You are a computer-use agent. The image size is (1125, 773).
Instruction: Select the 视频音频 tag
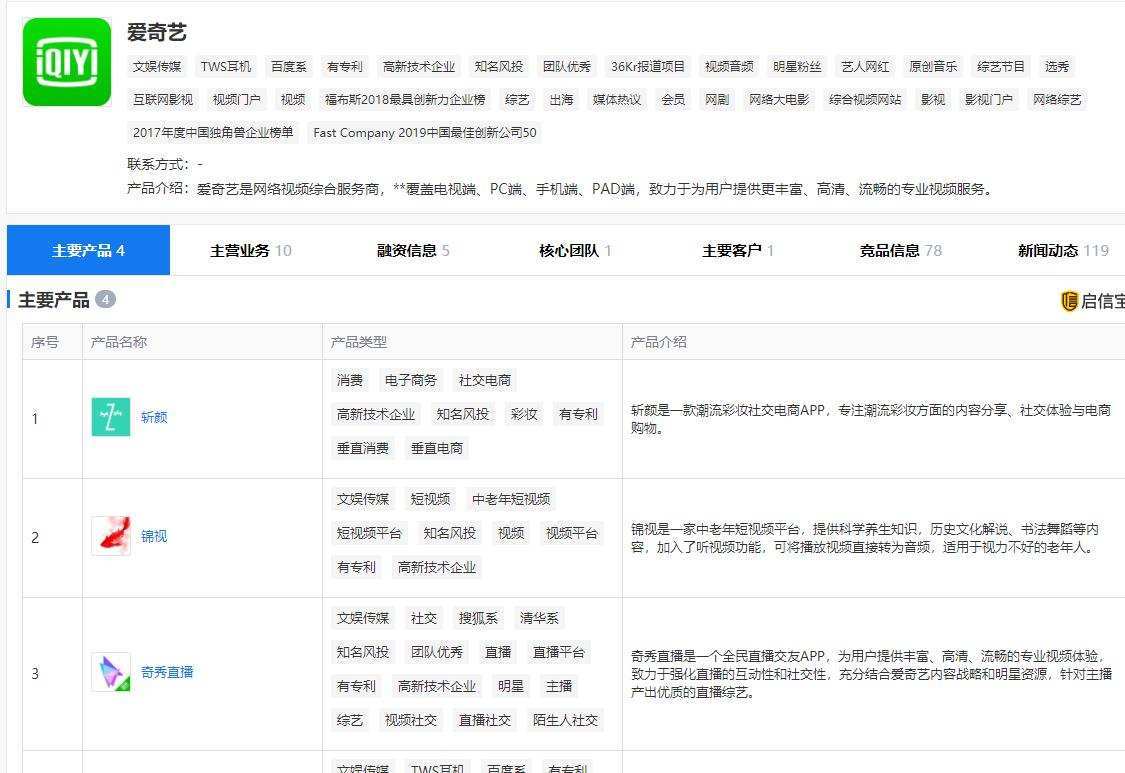pyautogui.click(x=729, y=67)
